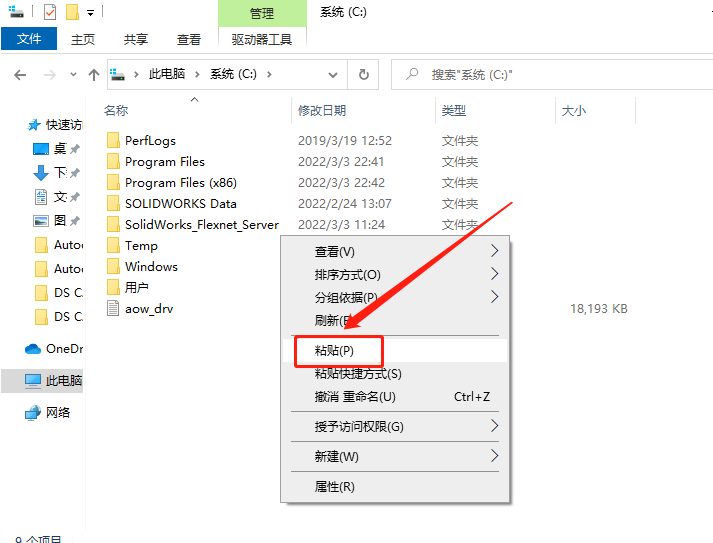Open the 驱动器工具 tab
Viewport: 713px width, 543px height.
[x=261, y=40]
